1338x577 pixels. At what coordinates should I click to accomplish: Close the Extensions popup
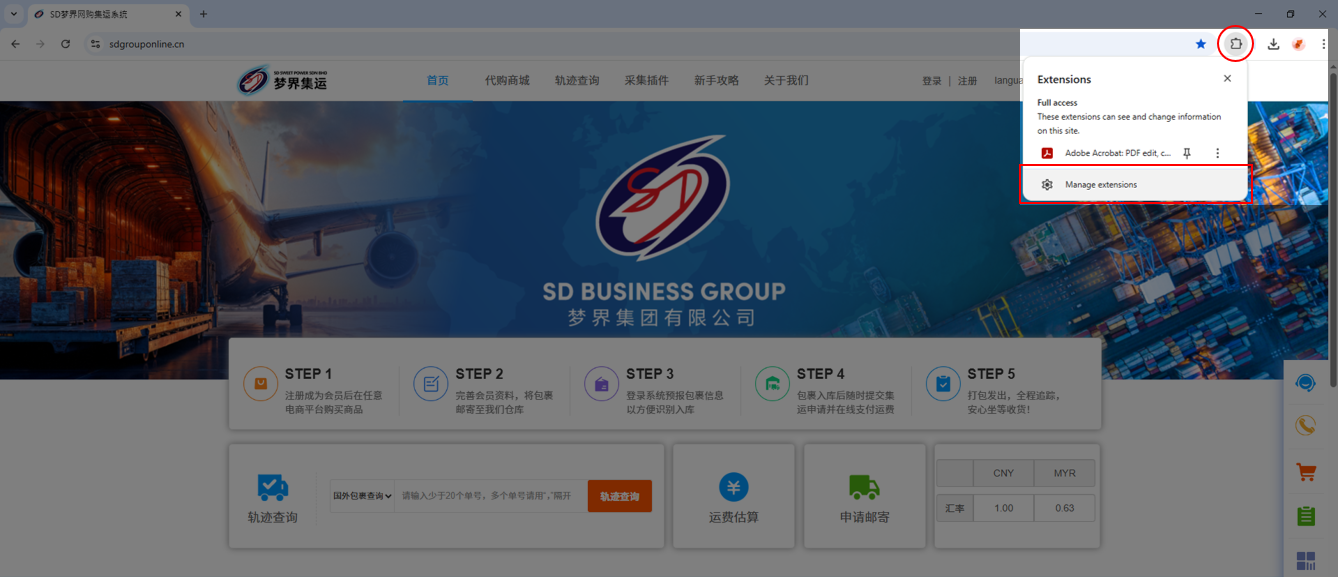[1227, 79]
